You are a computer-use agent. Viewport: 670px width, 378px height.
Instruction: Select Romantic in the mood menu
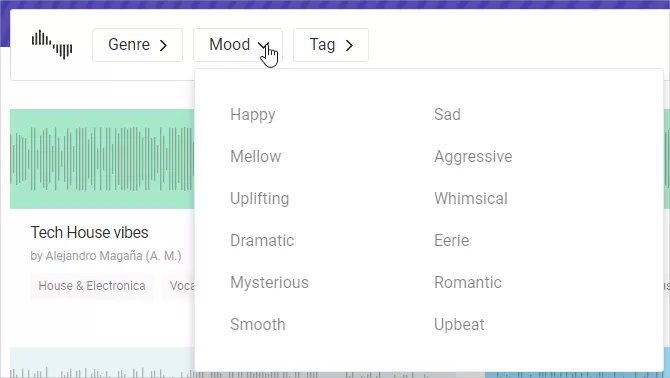(x=467, y=282)
